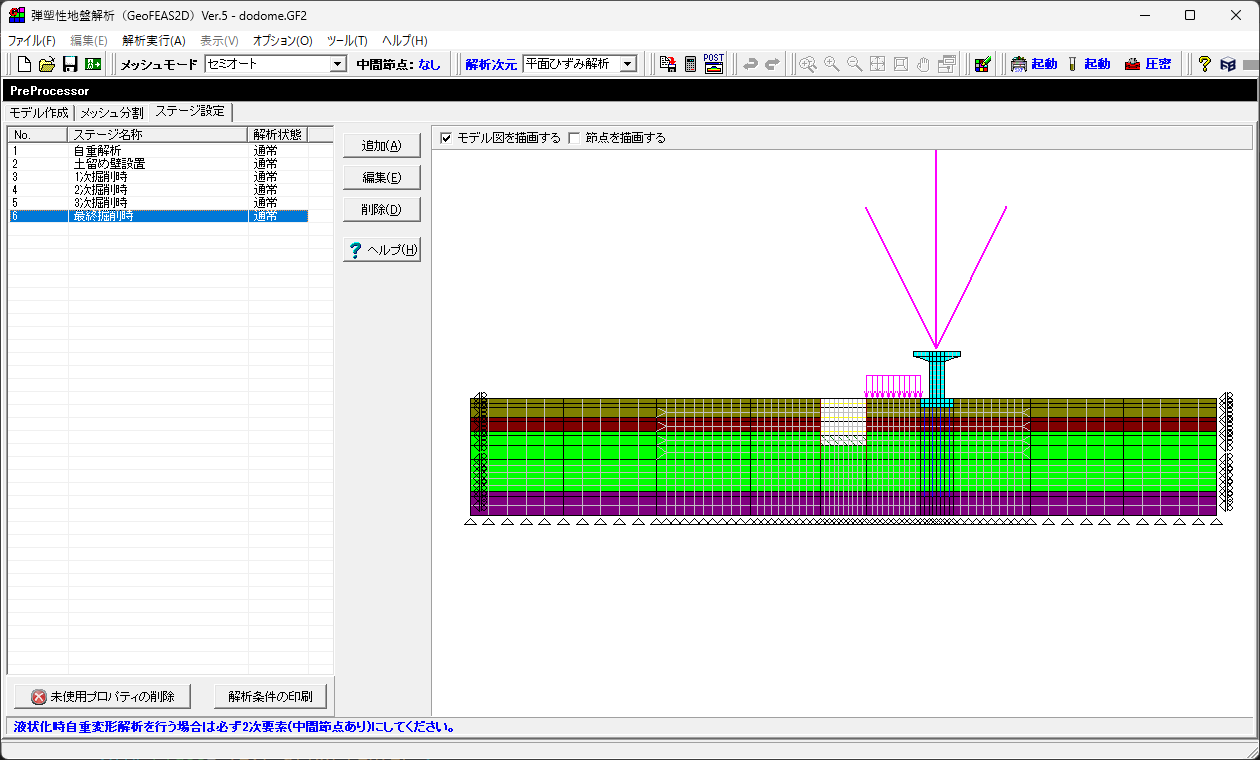Open the 解析実行(A) menu
Image resolution: width=1260 pixels, height=760 pixels.
click(153, 41)
